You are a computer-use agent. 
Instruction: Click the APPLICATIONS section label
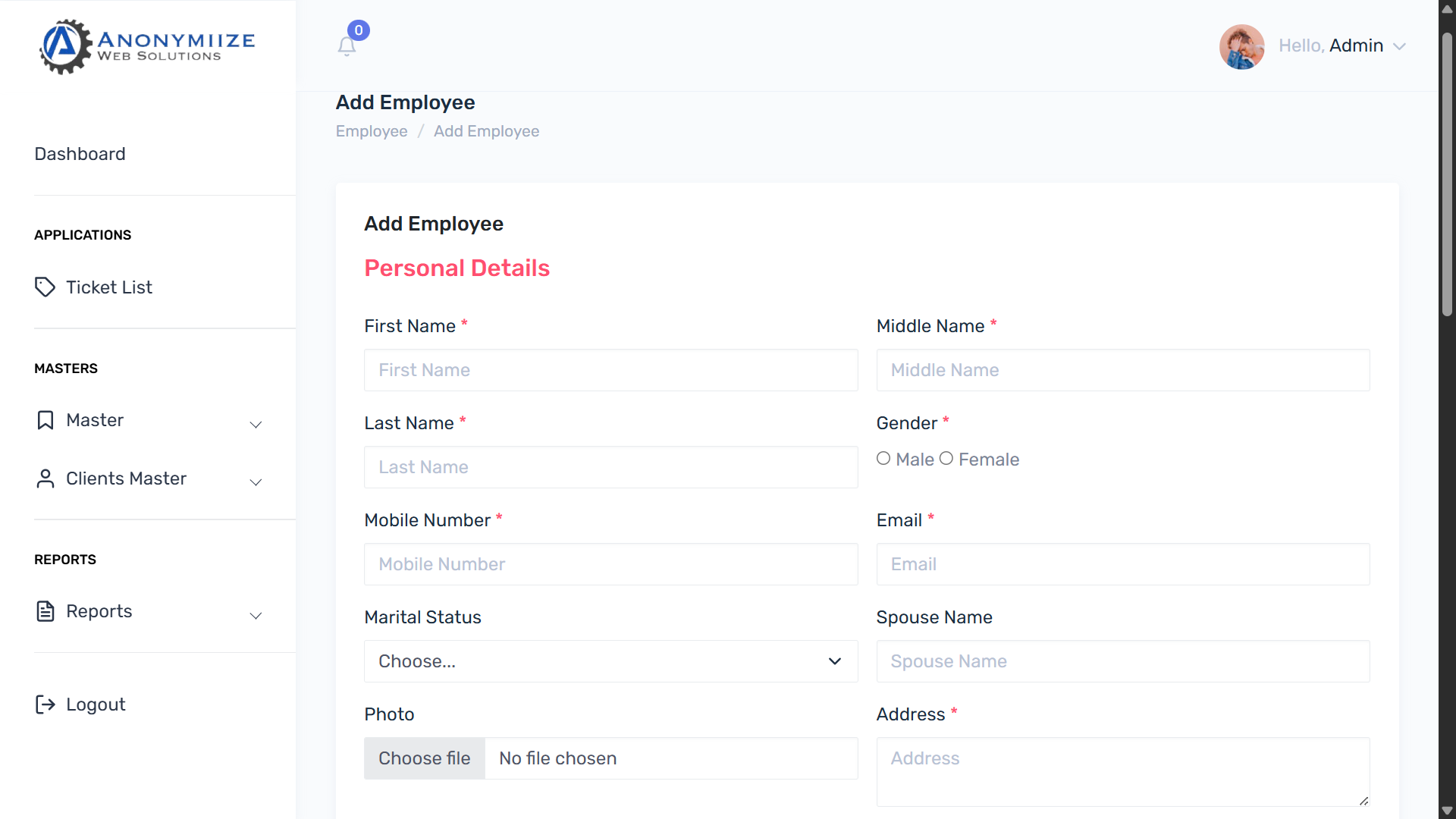(83, 235)
